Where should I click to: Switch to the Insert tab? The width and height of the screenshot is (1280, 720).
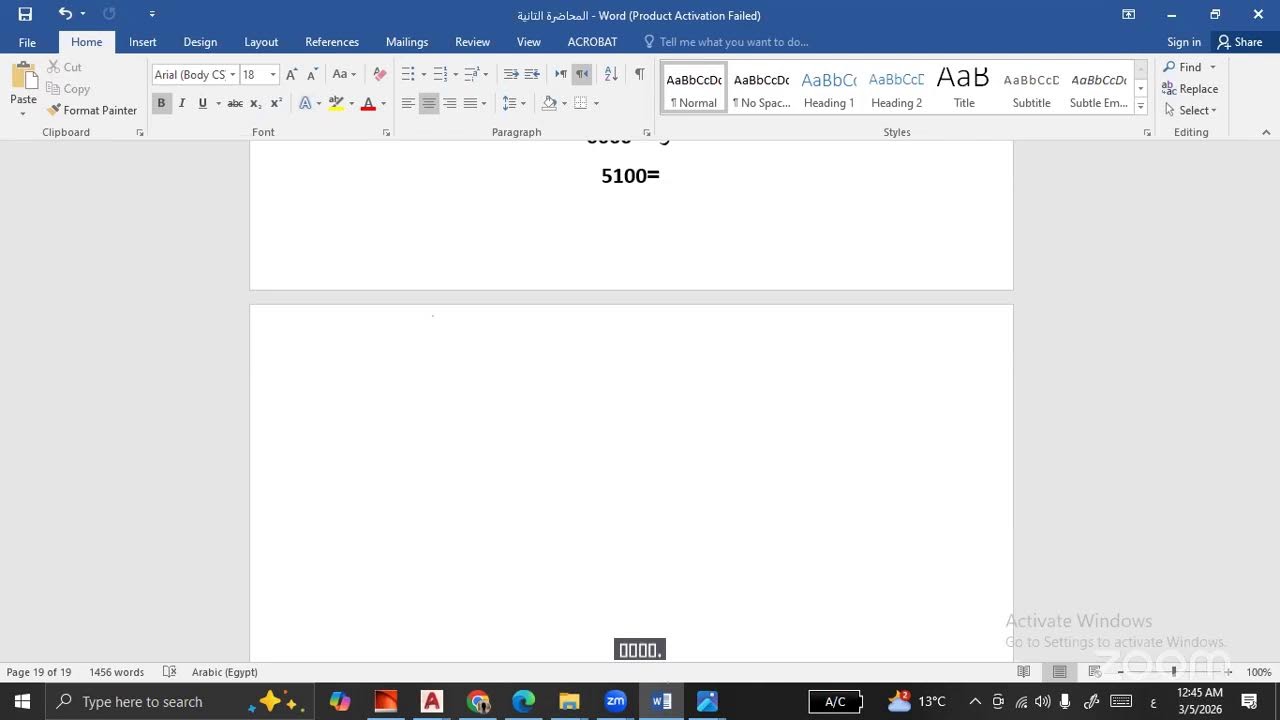click(142, 42)
